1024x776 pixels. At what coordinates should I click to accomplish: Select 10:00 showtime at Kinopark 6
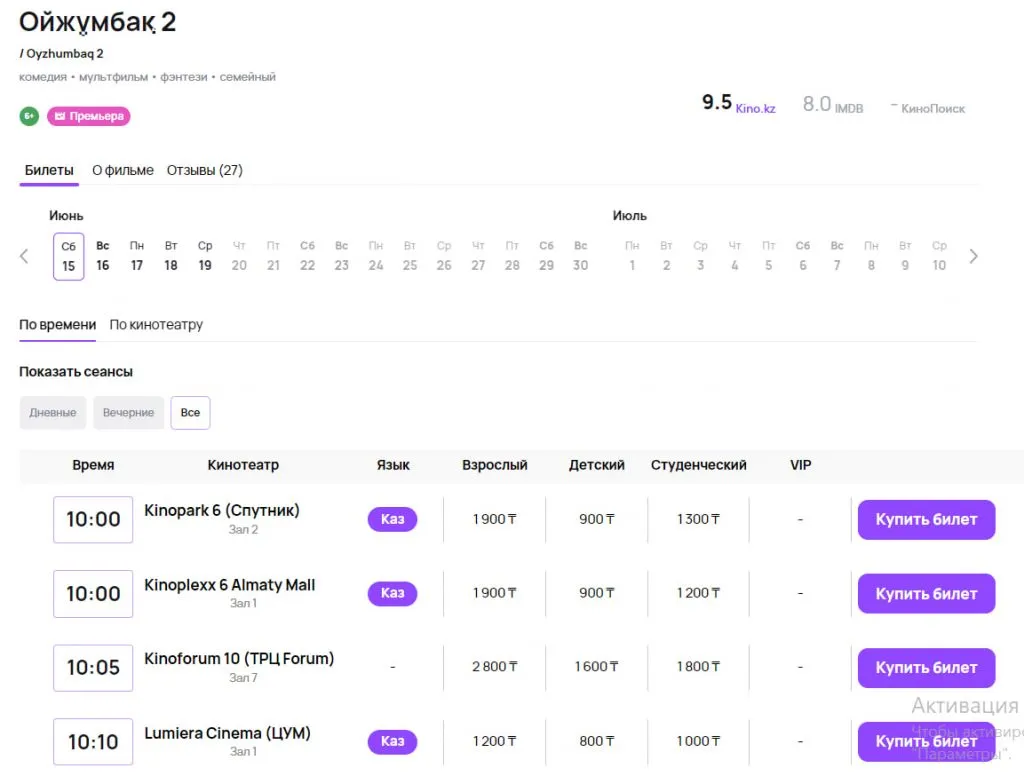tap(93, 519)
